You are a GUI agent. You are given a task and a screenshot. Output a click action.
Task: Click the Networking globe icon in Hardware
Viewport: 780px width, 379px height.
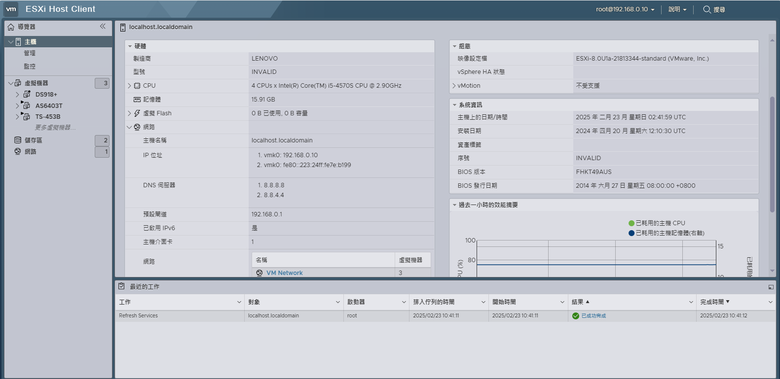pos(137,127)
